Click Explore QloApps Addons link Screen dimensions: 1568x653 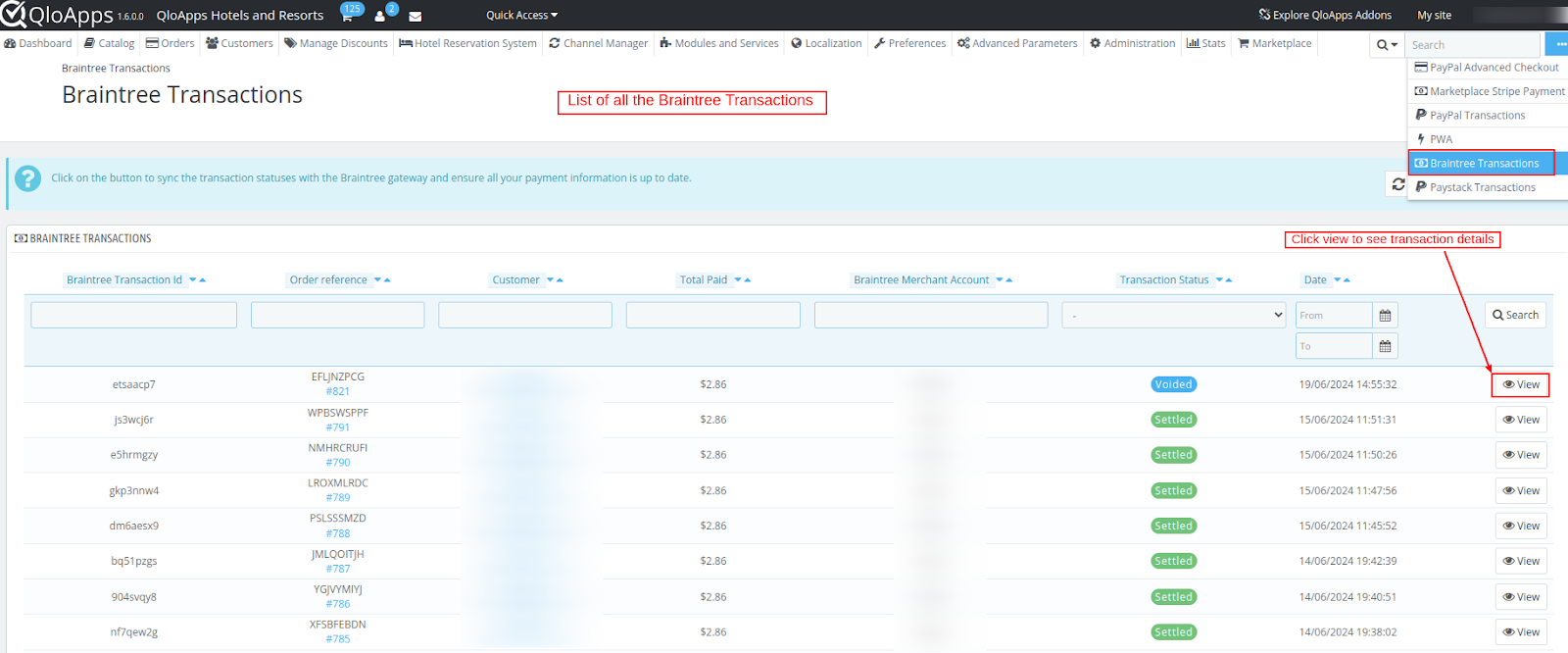(1325, 15)
